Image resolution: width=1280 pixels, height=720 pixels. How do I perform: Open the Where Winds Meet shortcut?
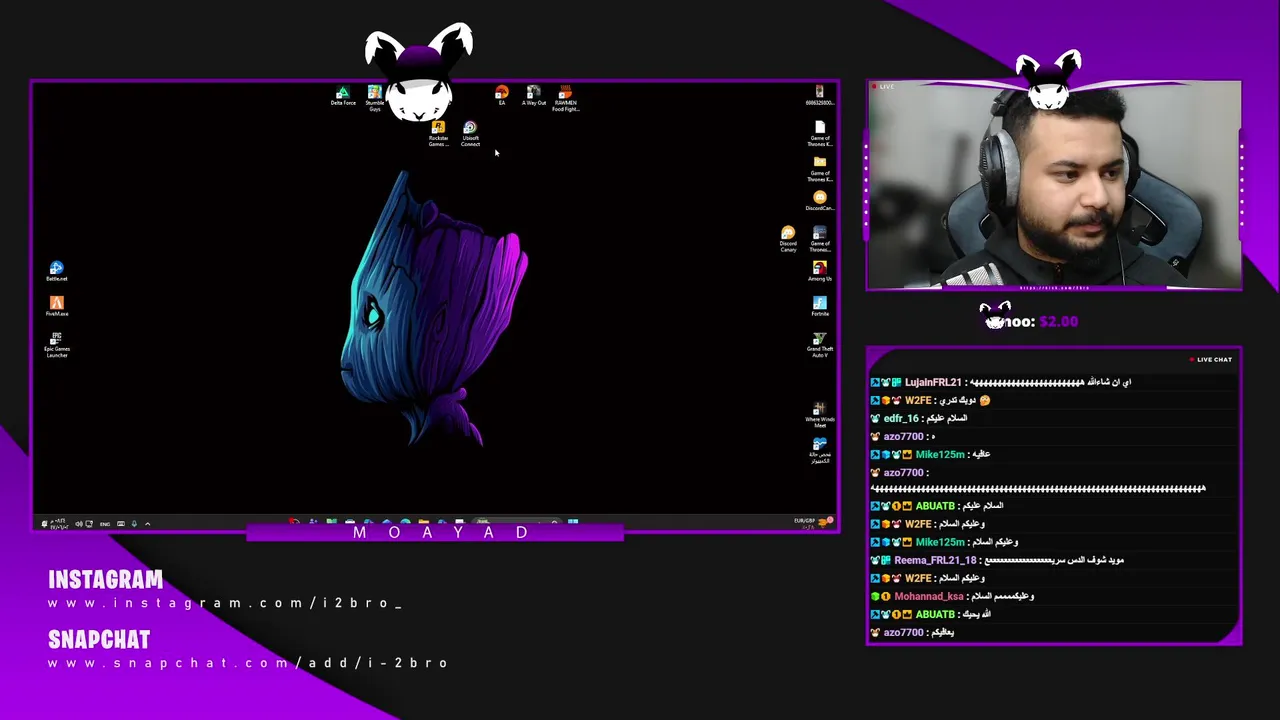820,414
